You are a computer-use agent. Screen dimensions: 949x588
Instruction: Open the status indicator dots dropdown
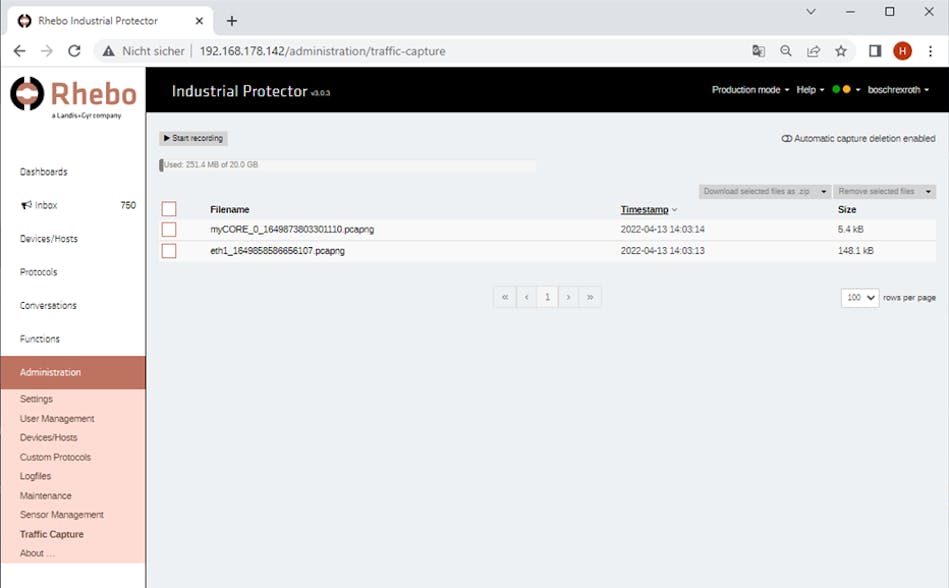846,90
